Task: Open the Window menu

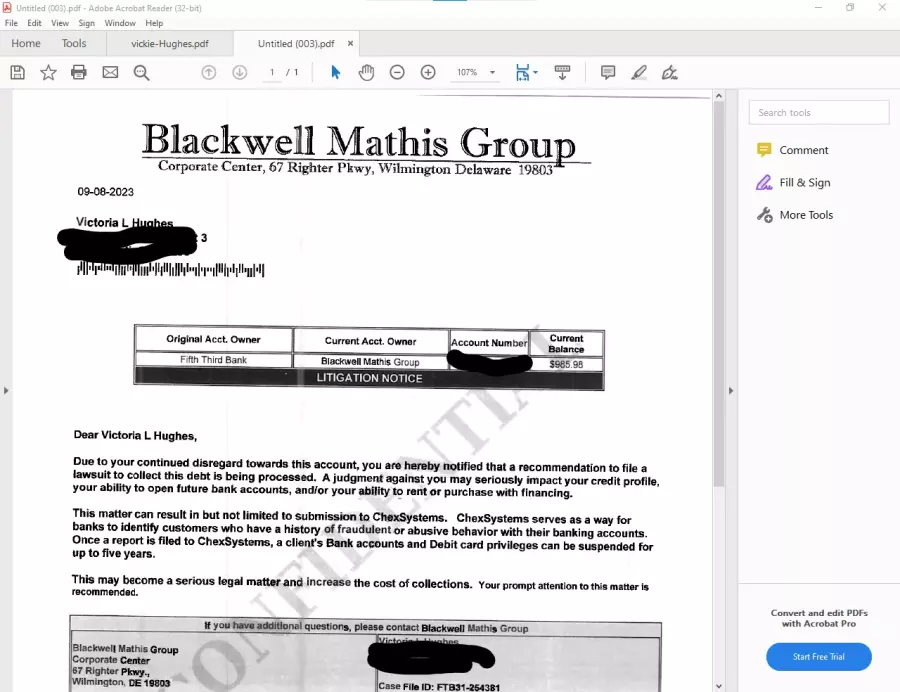Action: 120,23
